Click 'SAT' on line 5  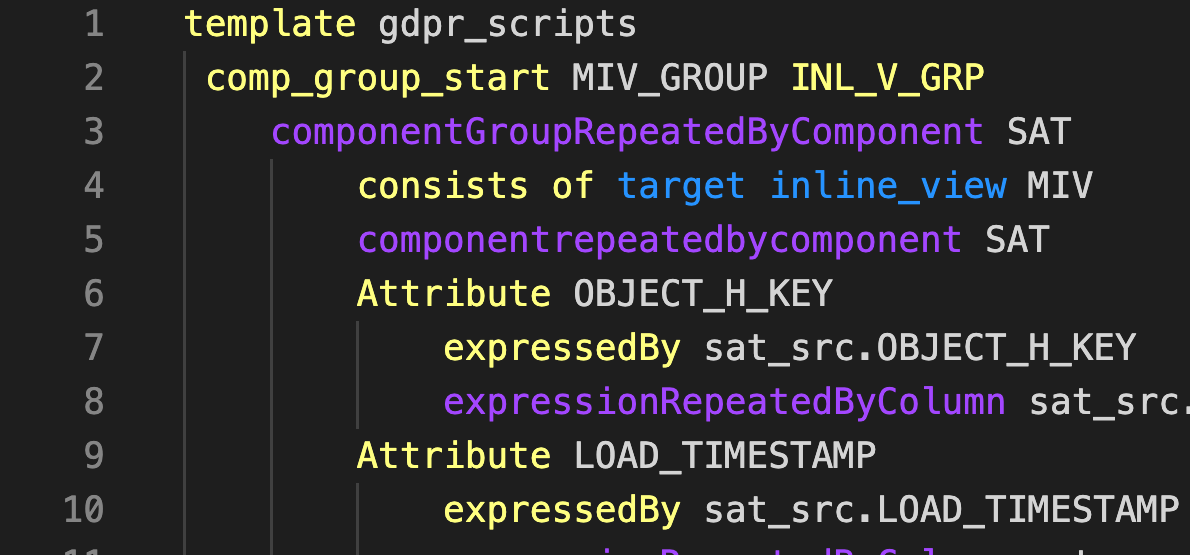(x=1017, y=240)
